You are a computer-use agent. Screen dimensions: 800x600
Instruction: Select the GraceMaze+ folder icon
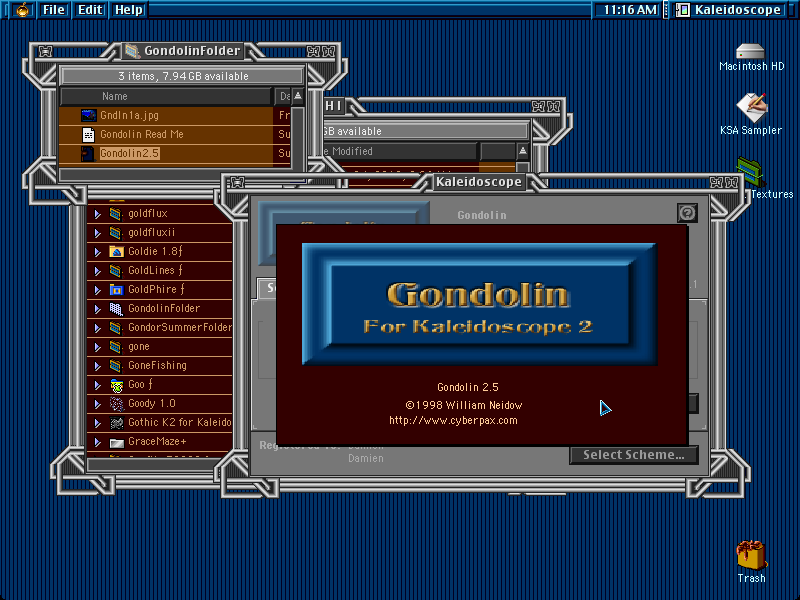[x=117, y=442]
